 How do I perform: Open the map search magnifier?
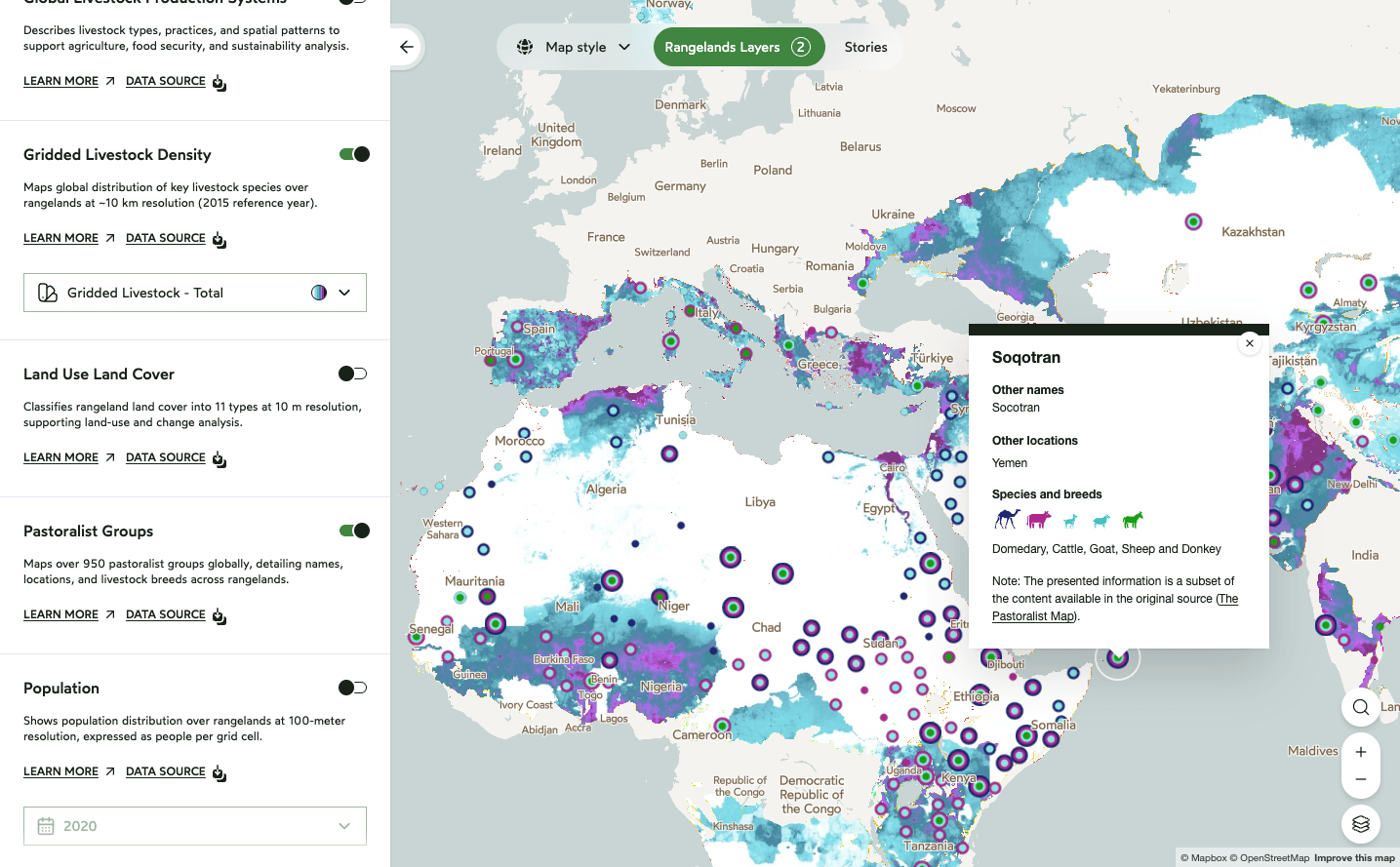coord(1361,707)
